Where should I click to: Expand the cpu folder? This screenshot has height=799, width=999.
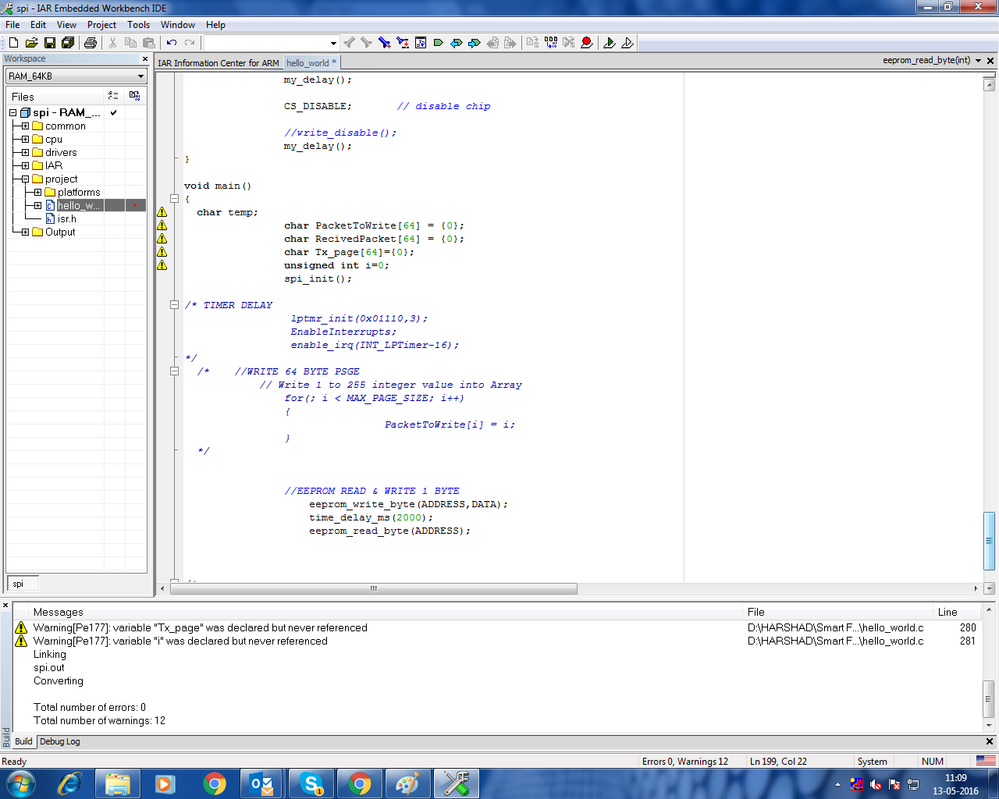coord(25,140)
